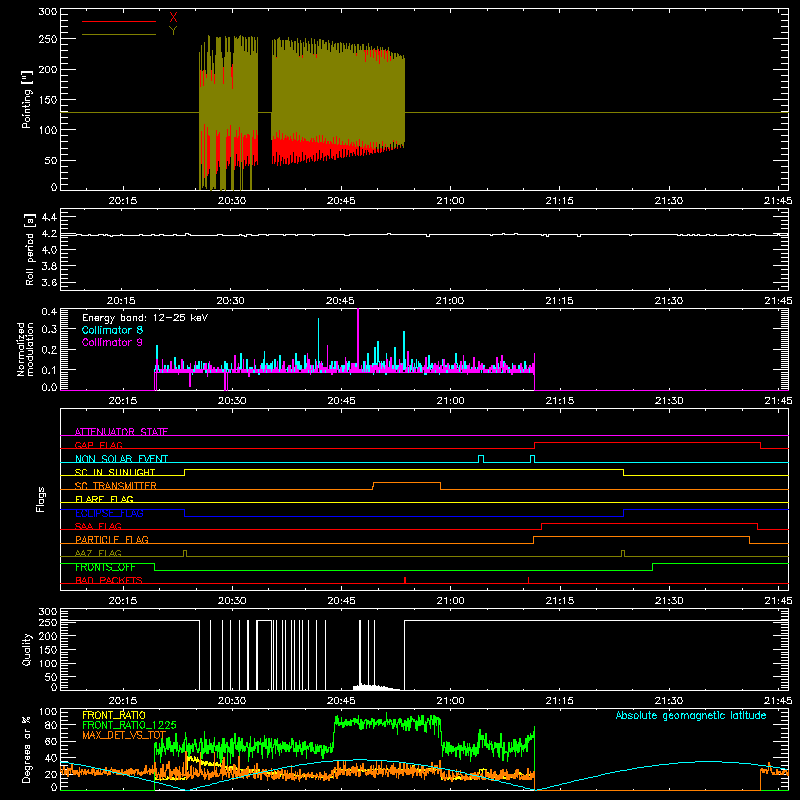The image size is (800, 800).
Task: Click the 'Roll period [s]' axis title
Action: click(30, 249)
